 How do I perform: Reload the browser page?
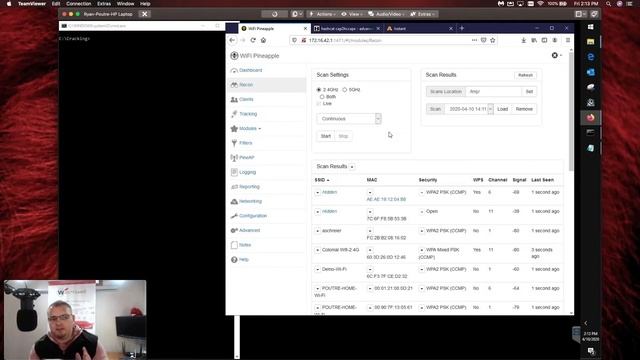point(253,40)
